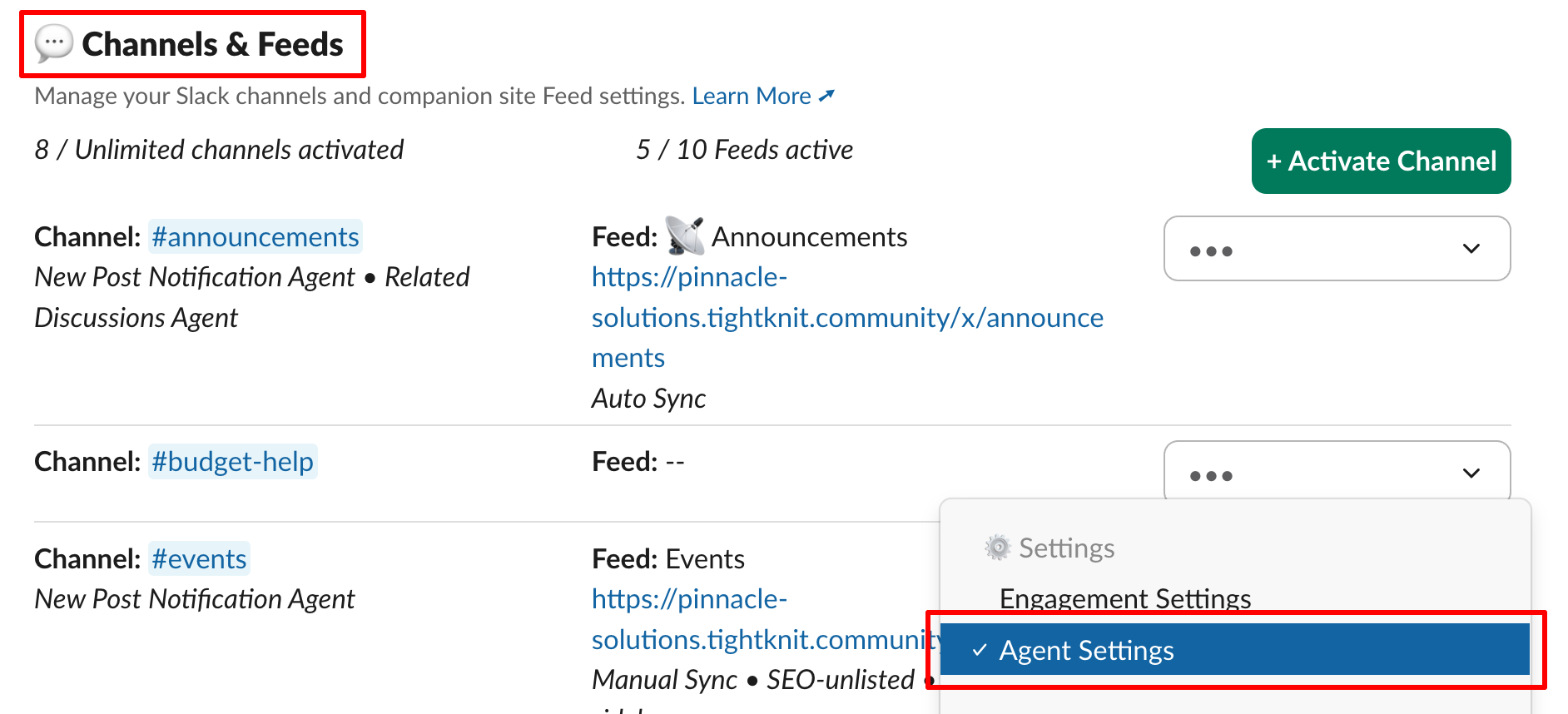Click the speech bubble icon beside Channels & Feeds
This screenshot has width=1568, height=714.
coord(52,45)
